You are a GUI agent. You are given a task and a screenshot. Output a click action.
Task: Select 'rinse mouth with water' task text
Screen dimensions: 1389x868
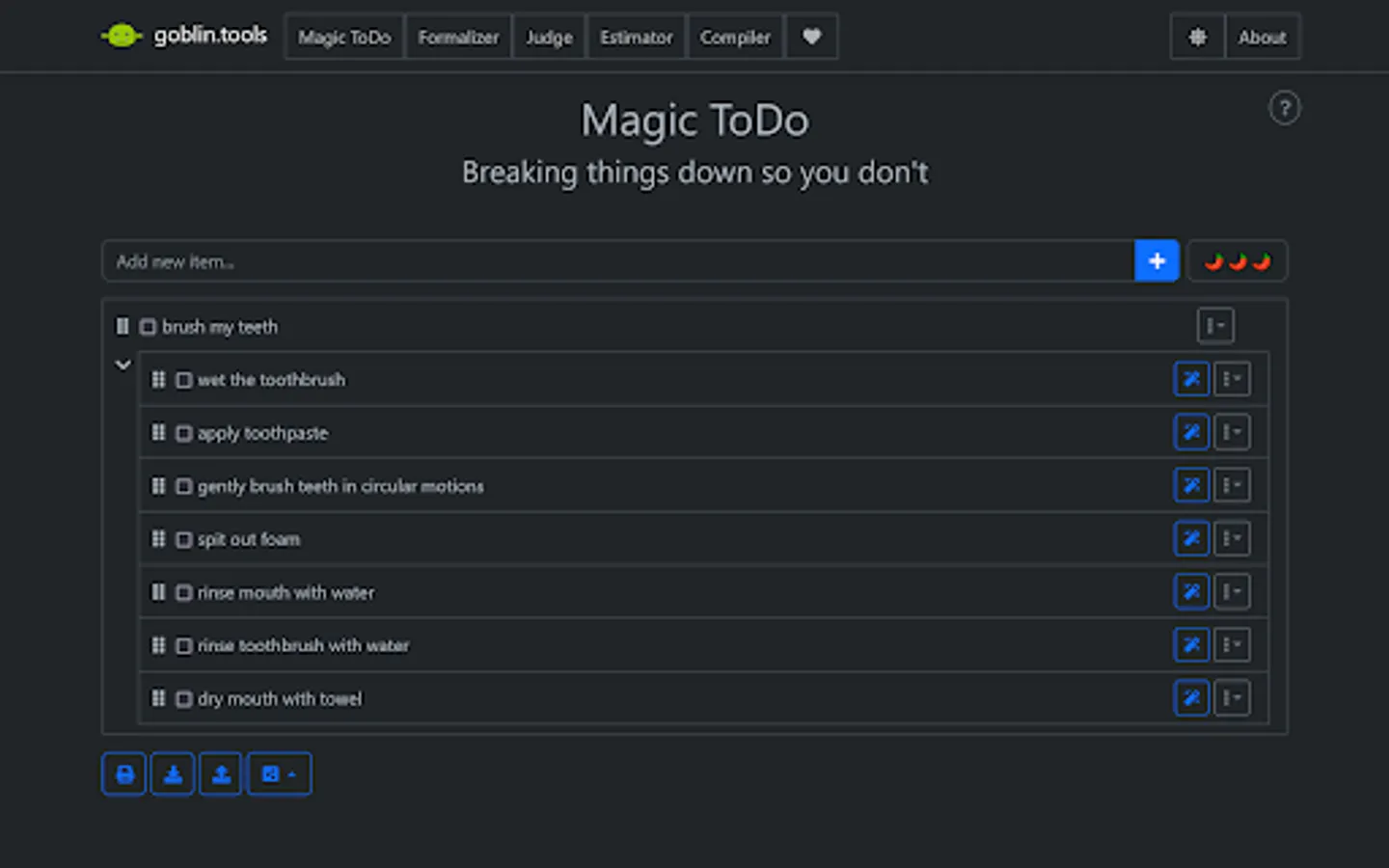[286, 592]
